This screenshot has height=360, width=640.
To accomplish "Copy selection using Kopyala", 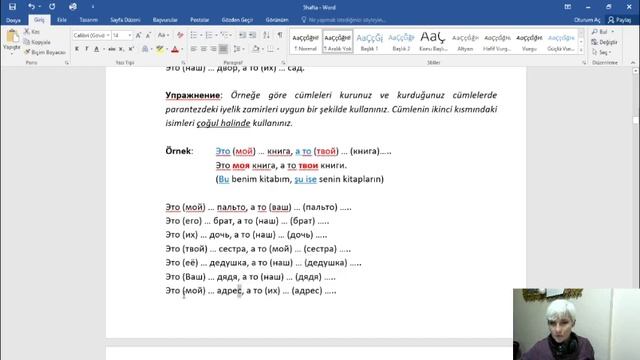I will pos(37,42).
